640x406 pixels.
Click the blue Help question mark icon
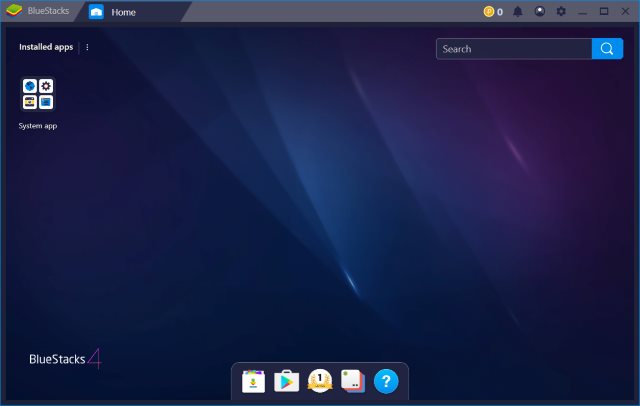tap(386, 381)
